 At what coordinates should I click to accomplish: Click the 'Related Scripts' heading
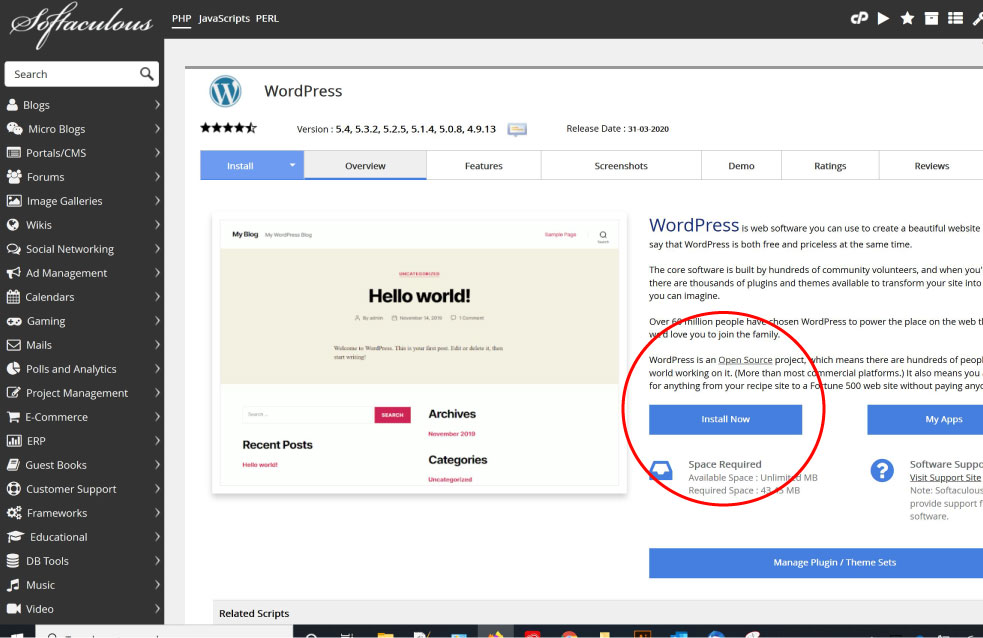pos(254,613)
